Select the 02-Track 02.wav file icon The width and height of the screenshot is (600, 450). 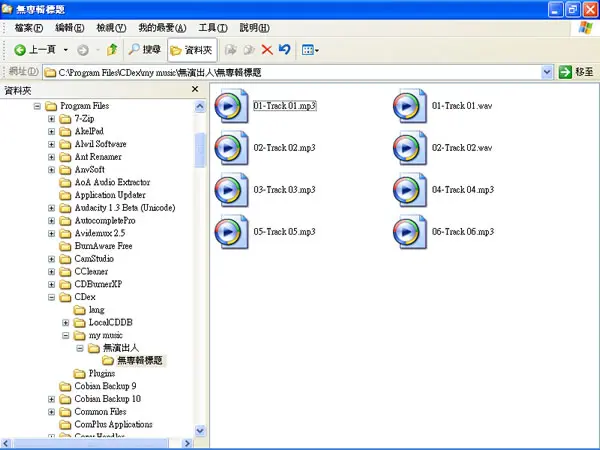[x=409, y=148]
